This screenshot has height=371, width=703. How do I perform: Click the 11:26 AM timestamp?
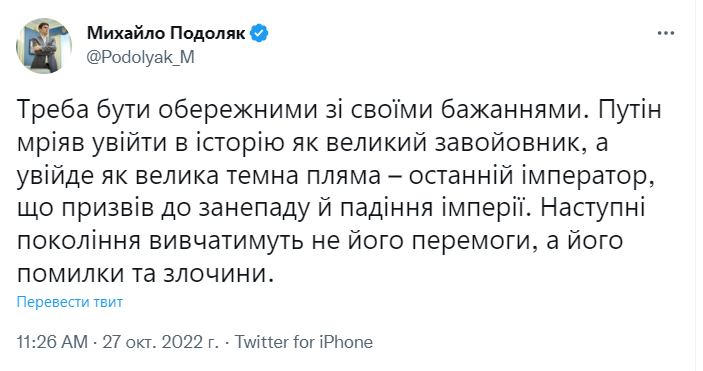(52, 342)
